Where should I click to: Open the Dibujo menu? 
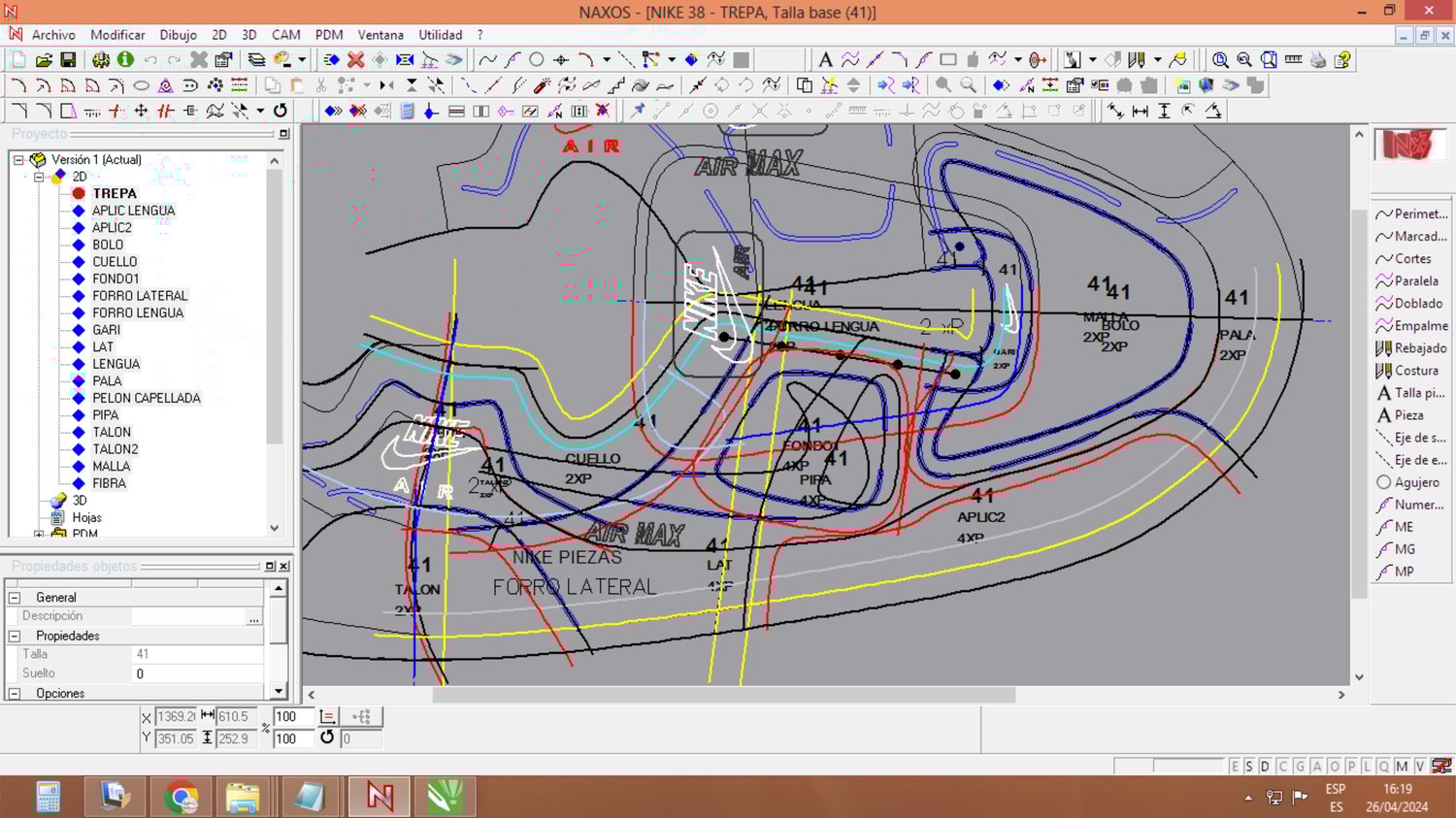click(178, 35)
